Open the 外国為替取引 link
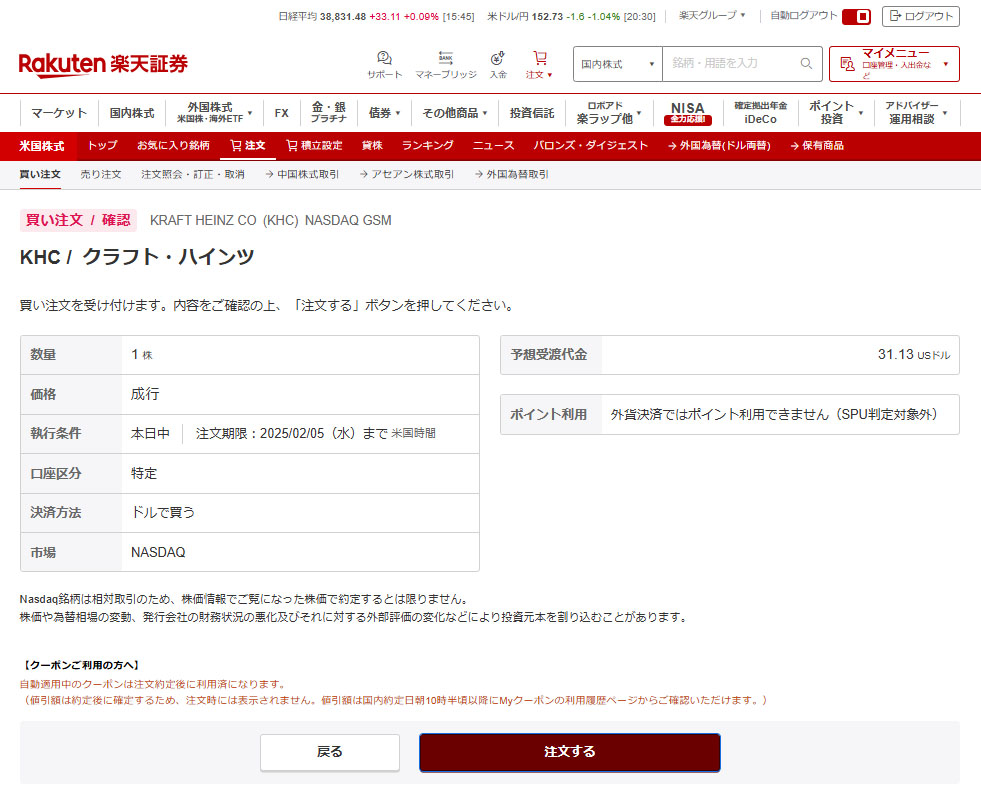The width and height of the screenshot is (981, 809). [x=511, y=174]
